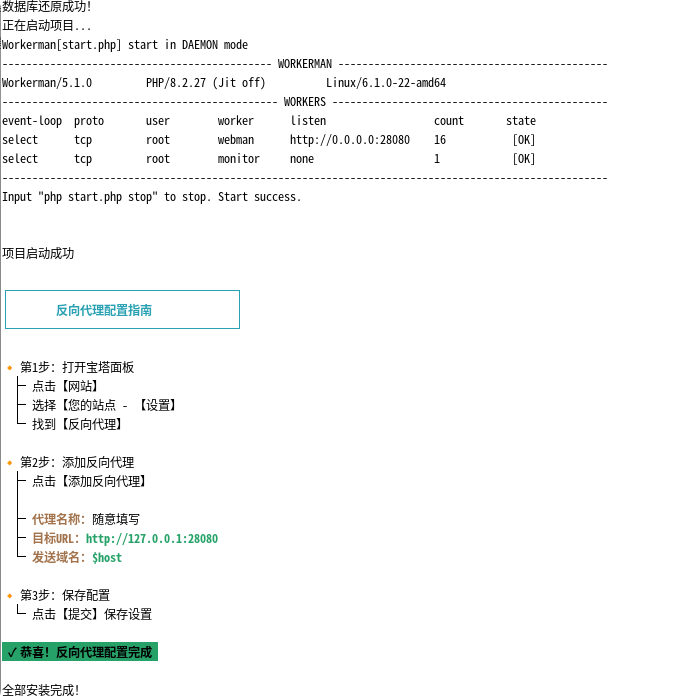Click the WORKERS section header
Image resolution: width=695 pixels, height=699 pixels.
[x=305, y=102]
